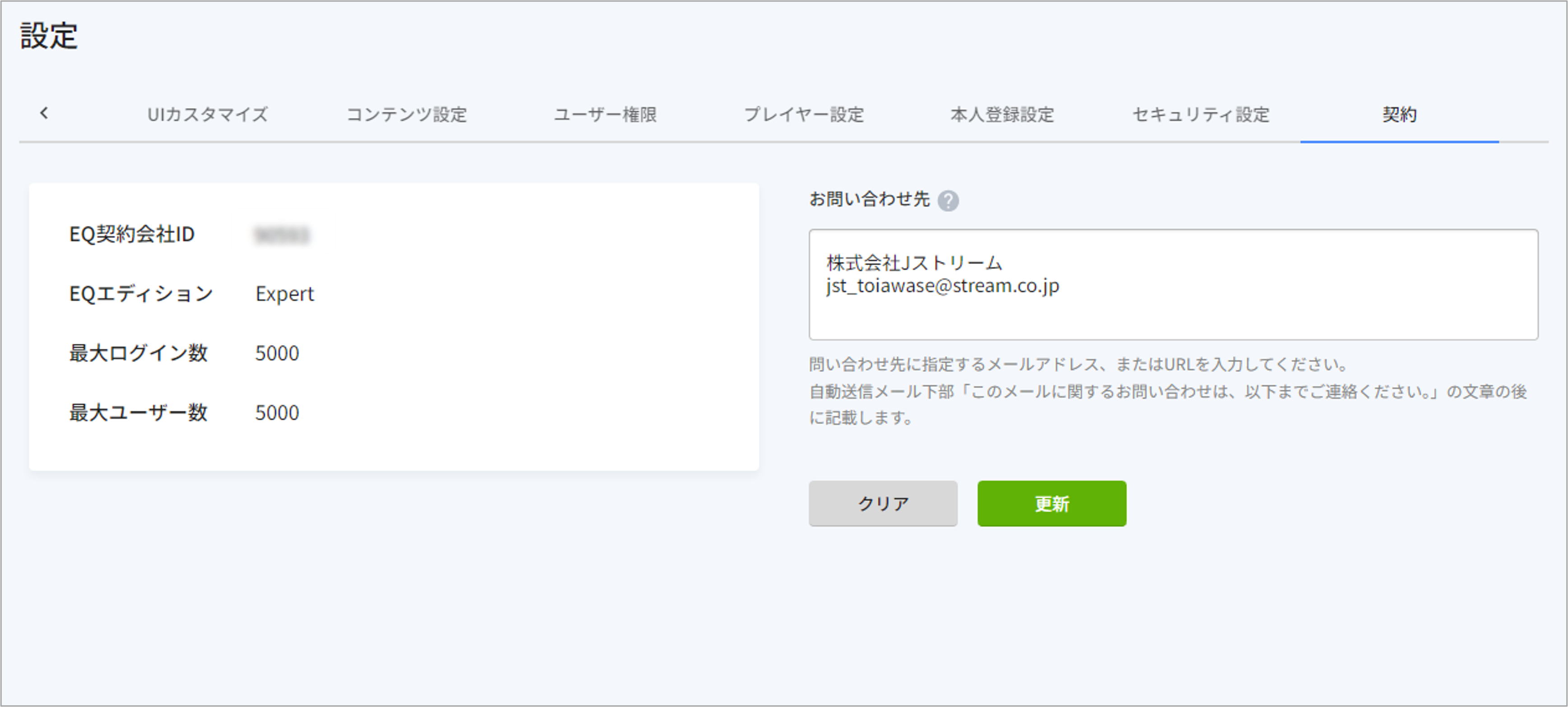Click the クリア button
Viewport: 1568px width, 707px height.
883,503
